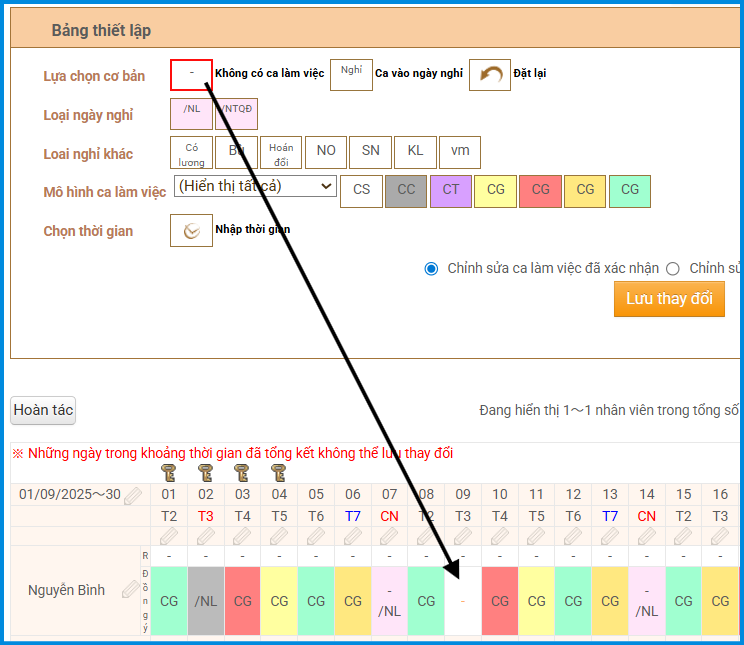
Task: Click the key icon above day 01
Action: (169, 472)
